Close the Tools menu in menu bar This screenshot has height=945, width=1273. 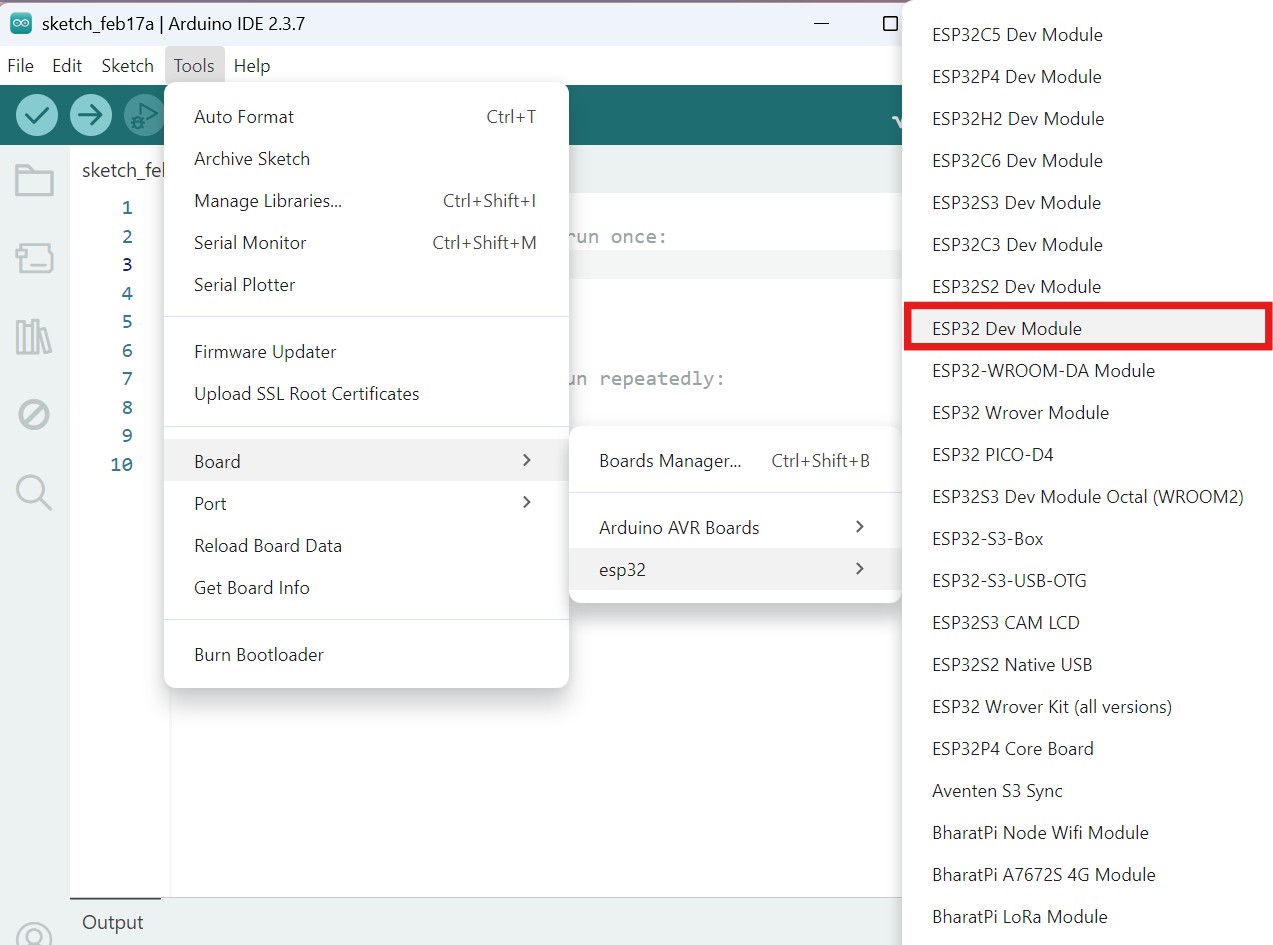point(194,66)
